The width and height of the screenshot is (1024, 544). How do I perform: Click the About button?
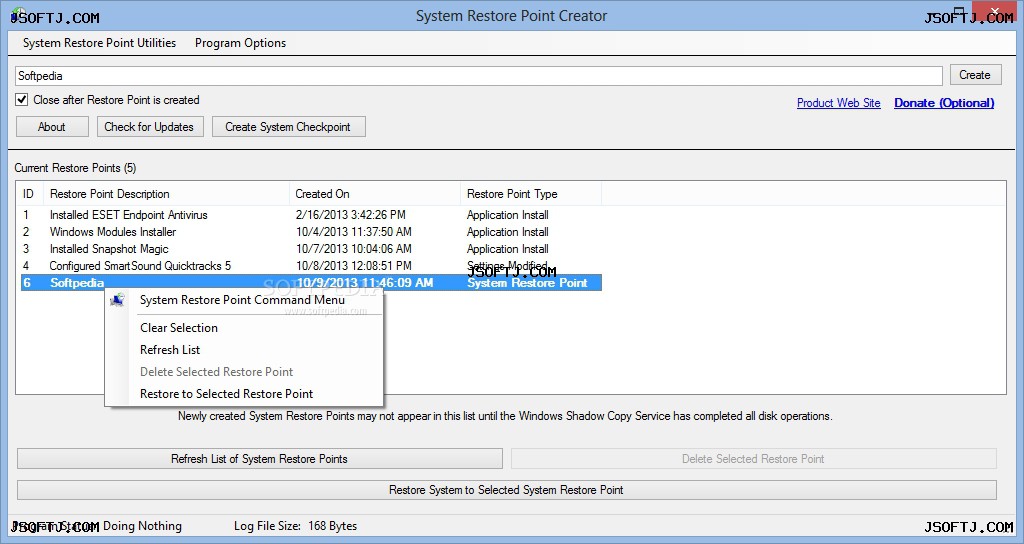coord(52,127)
